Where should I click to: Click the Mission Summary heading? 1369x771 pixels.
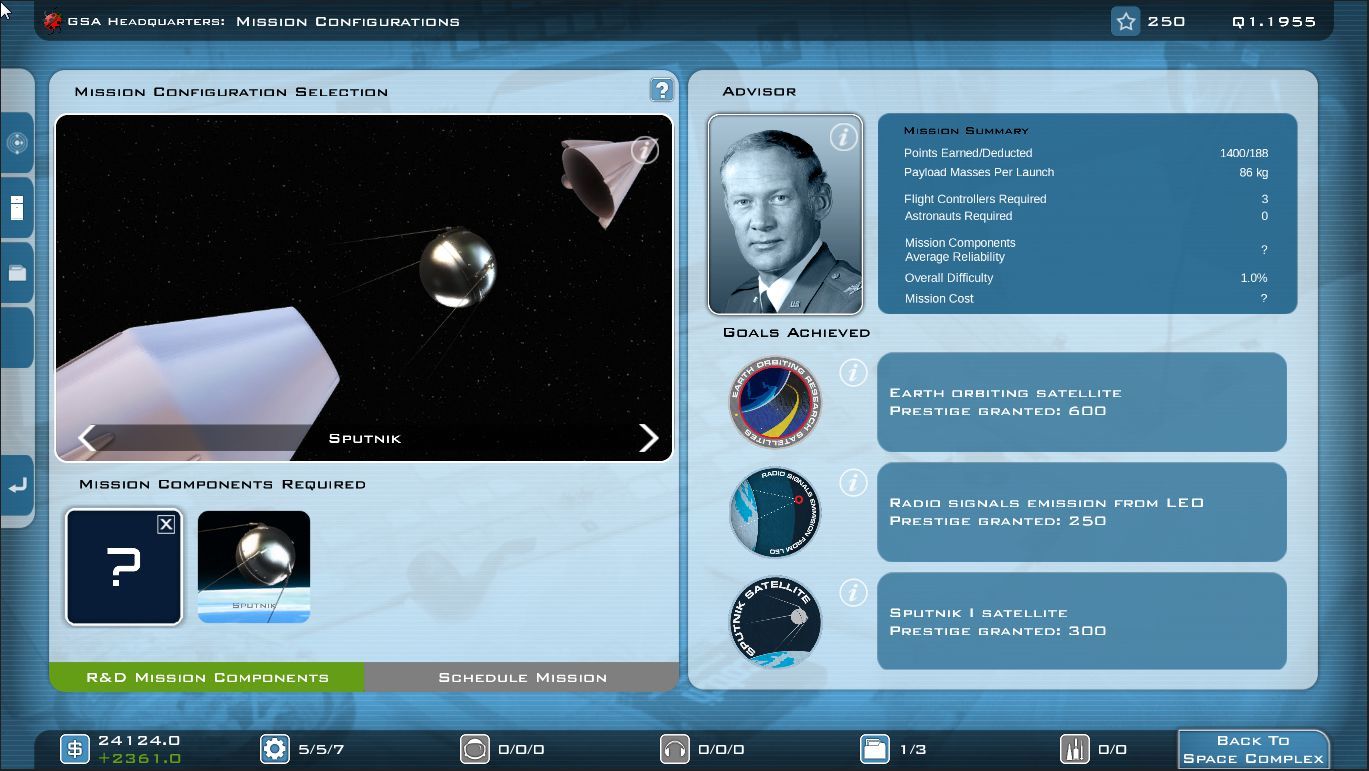[966, 130]
